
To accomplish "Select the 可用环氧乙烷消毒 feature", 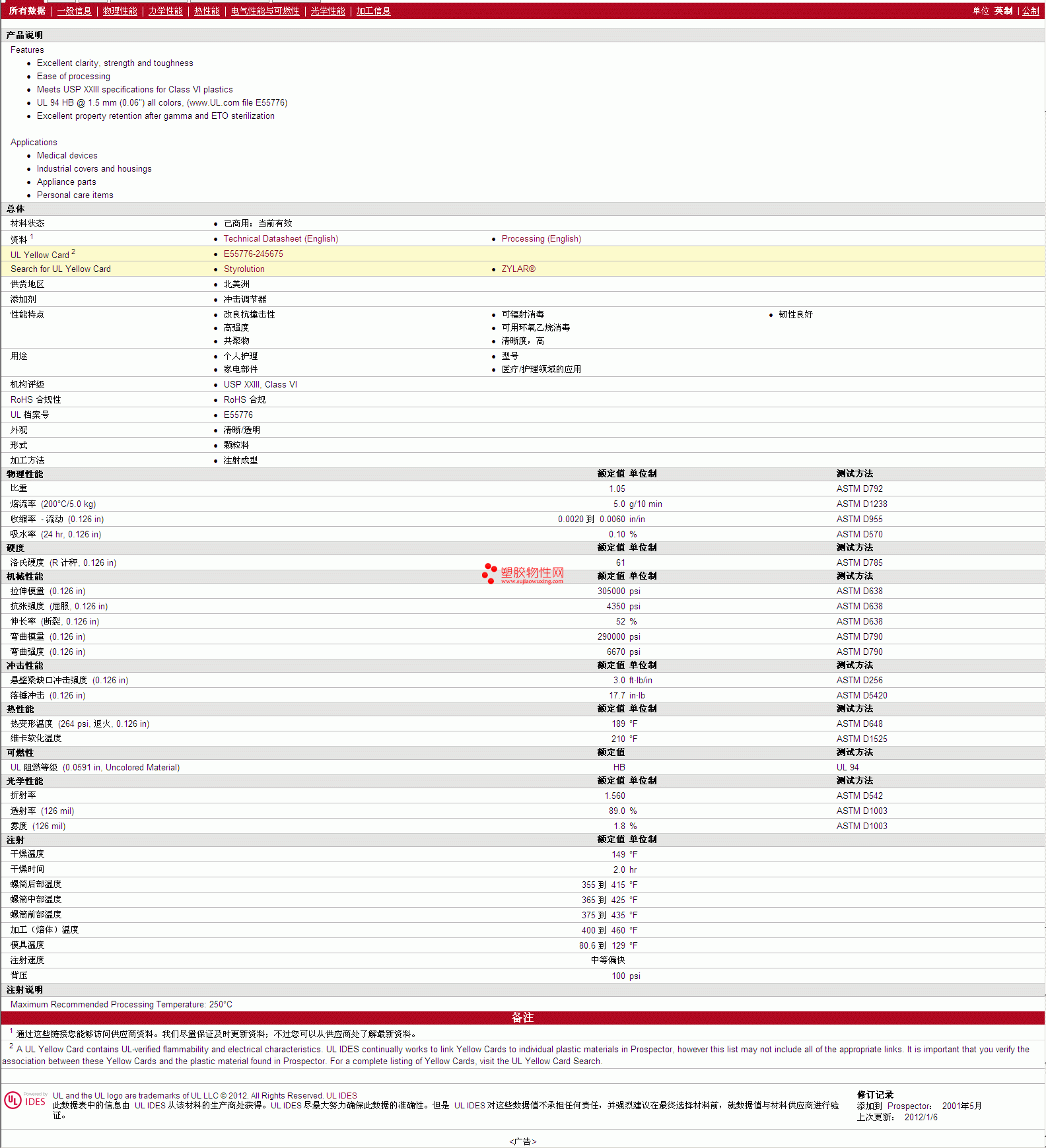I will click(536, 328).
